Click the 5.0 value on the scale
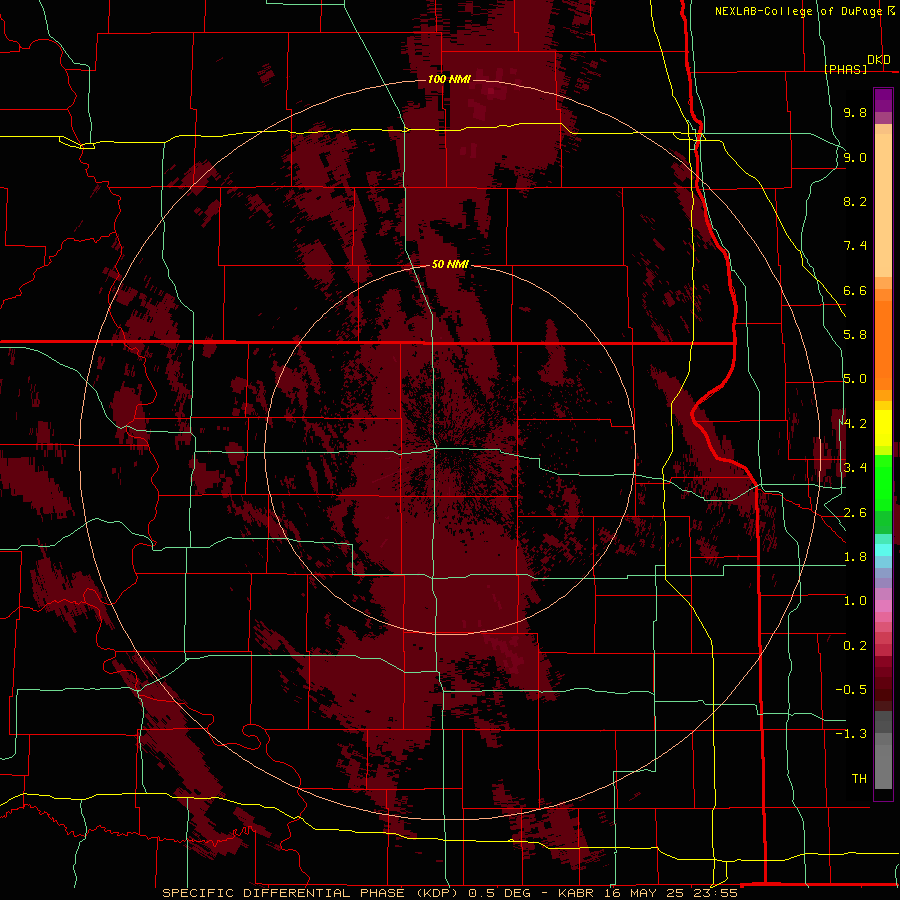Screen dimensions: 900x900 [x=855, y=379]
